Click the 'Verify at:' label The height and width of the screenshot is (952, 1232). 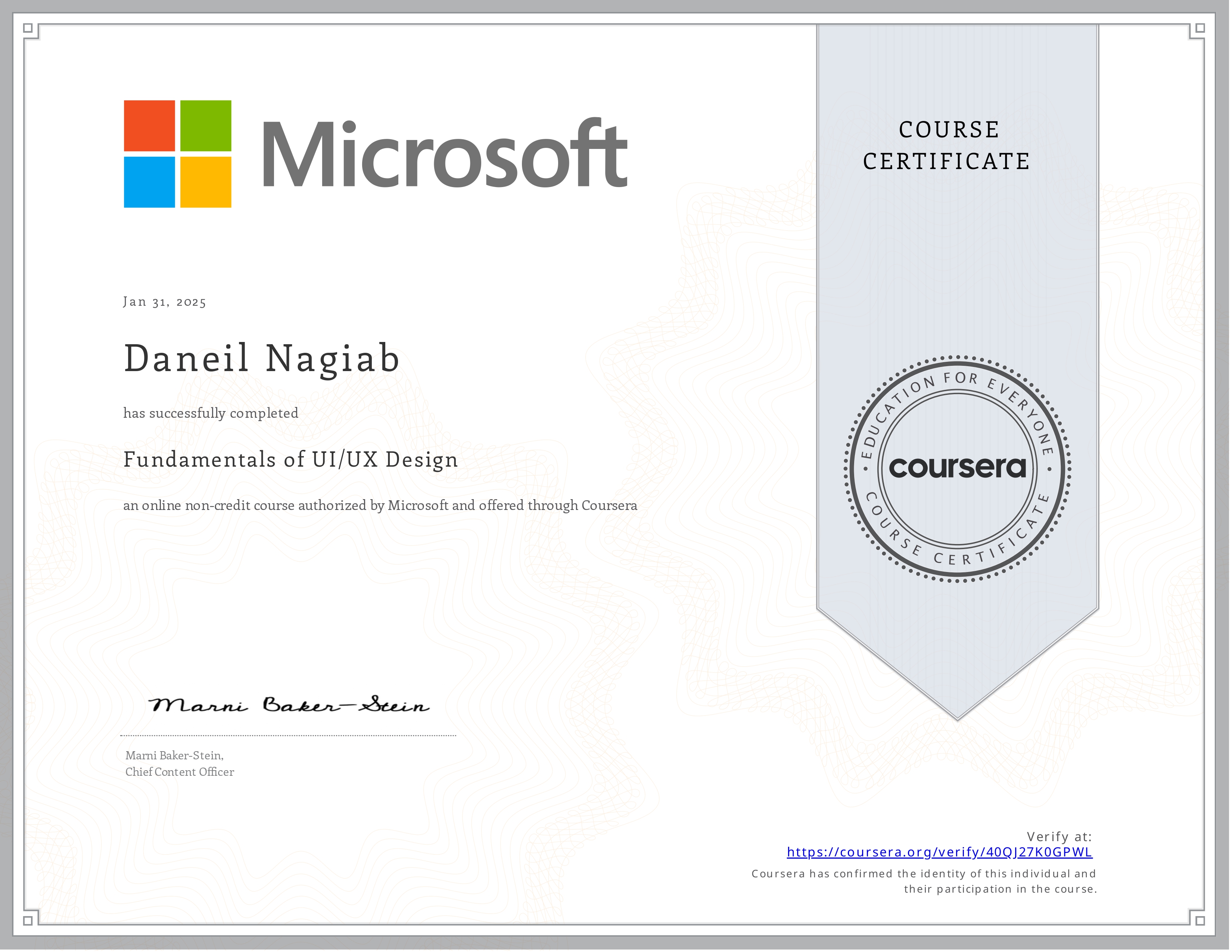click(1060, 836)
